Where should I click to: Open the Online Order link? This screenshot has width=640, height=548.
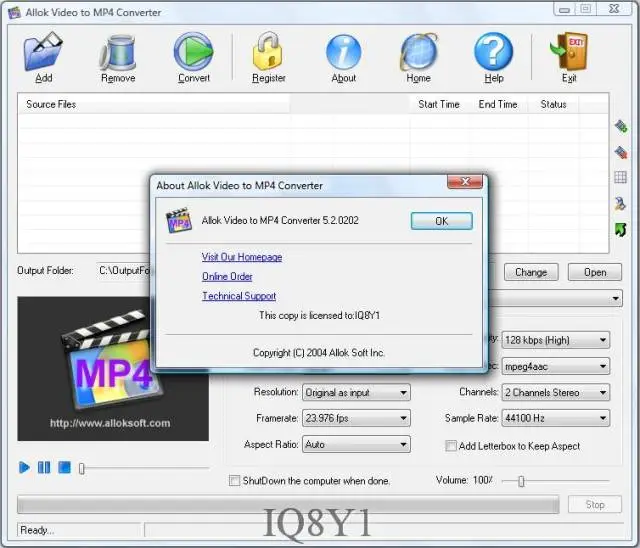point(227,277)
